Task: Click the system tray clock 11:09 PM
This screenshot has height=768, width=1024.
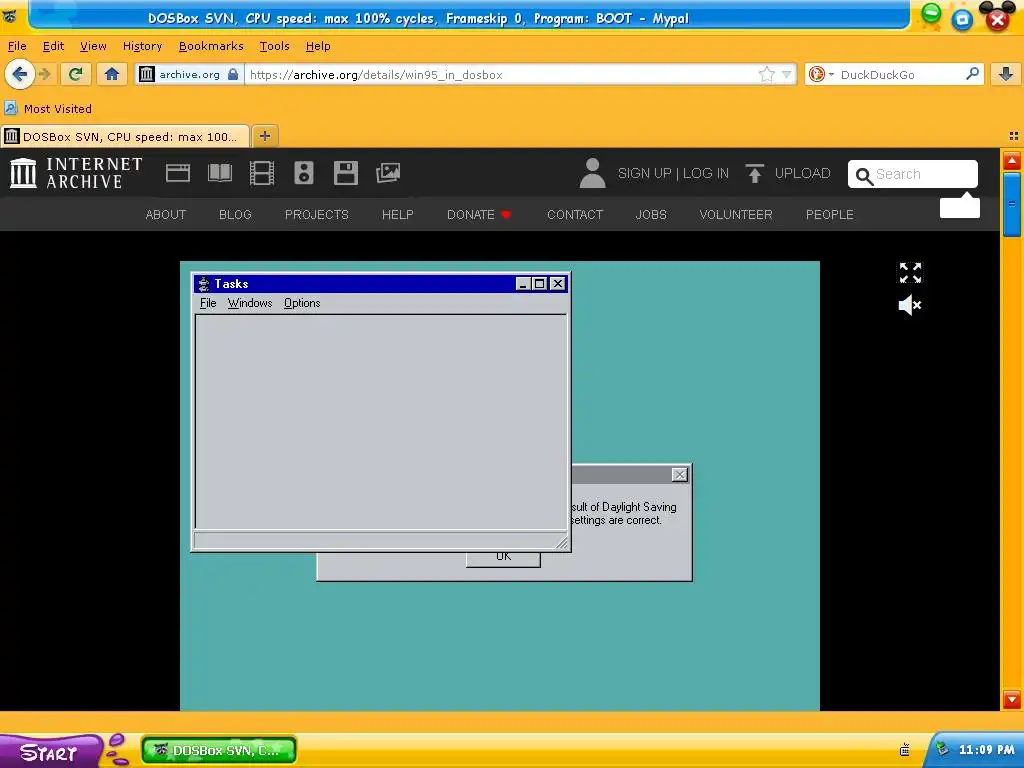Action: point(986,750)
